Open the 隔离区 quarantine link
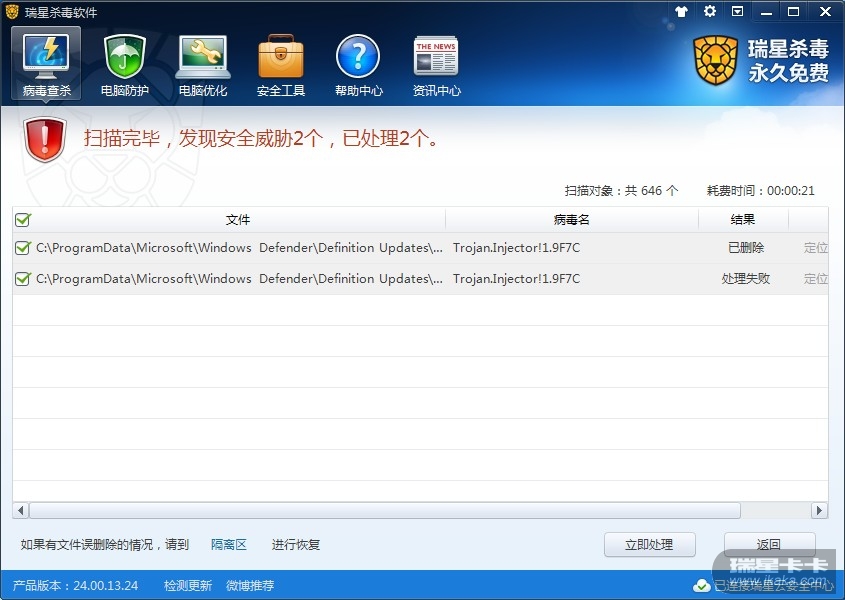 point(228,544)
